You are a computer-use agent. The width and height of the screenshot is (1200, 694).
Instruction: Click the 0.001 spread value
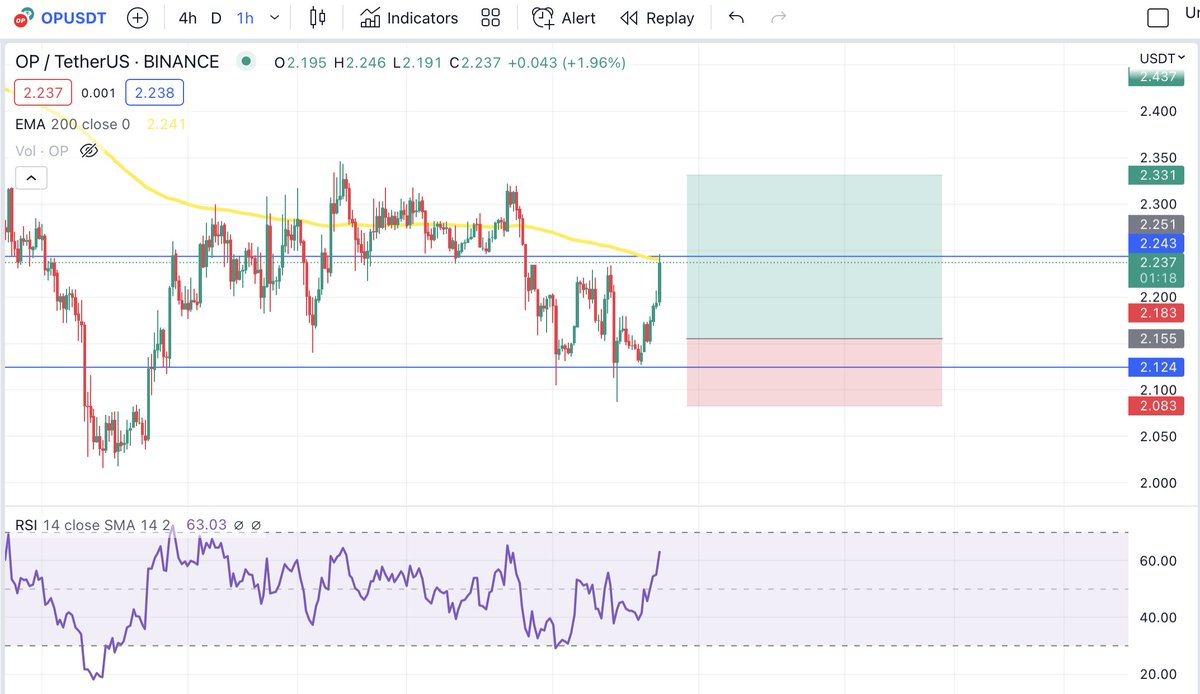coord(98,93)
